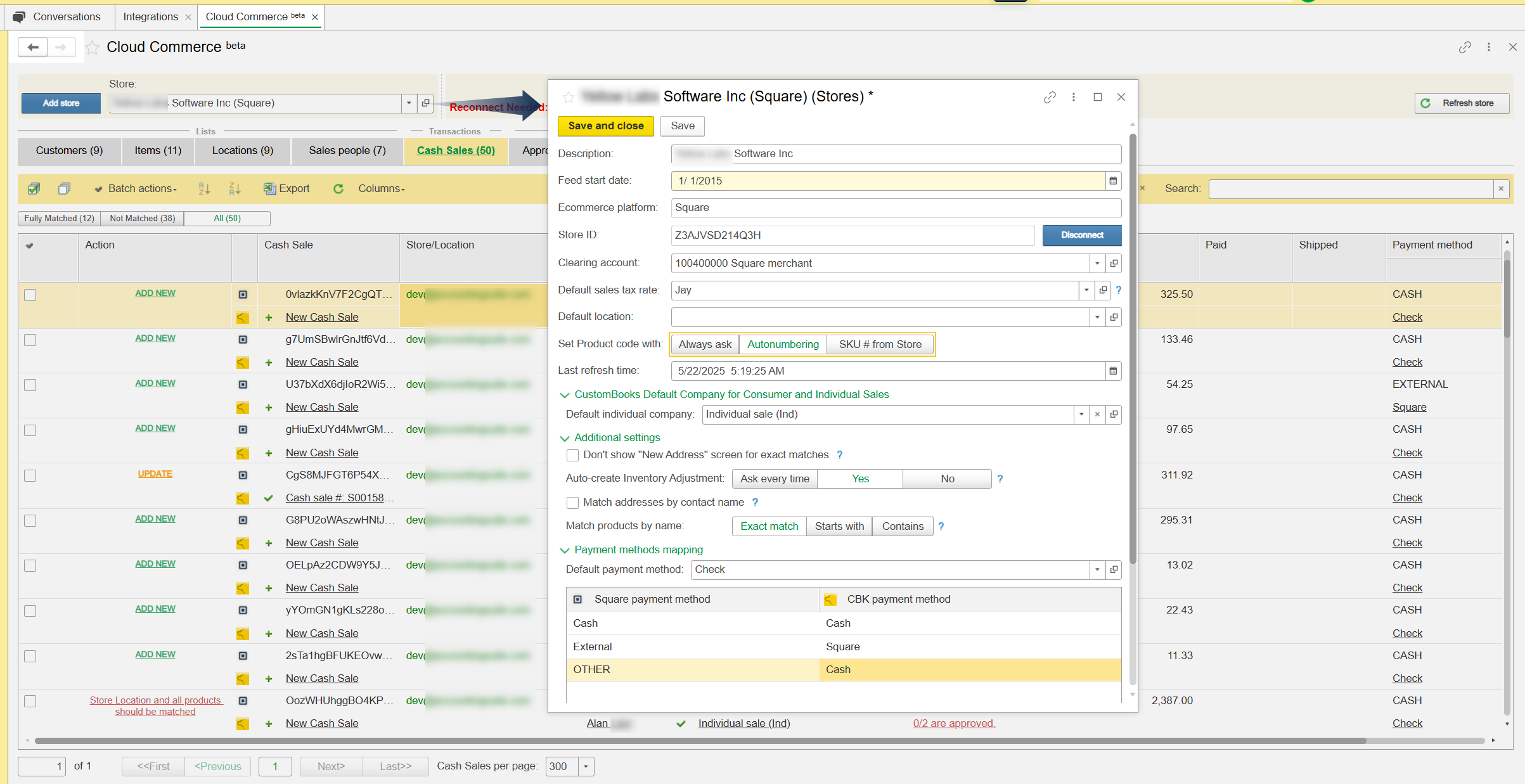Show the Not Matched (38) filter tab

coord(142,218)
